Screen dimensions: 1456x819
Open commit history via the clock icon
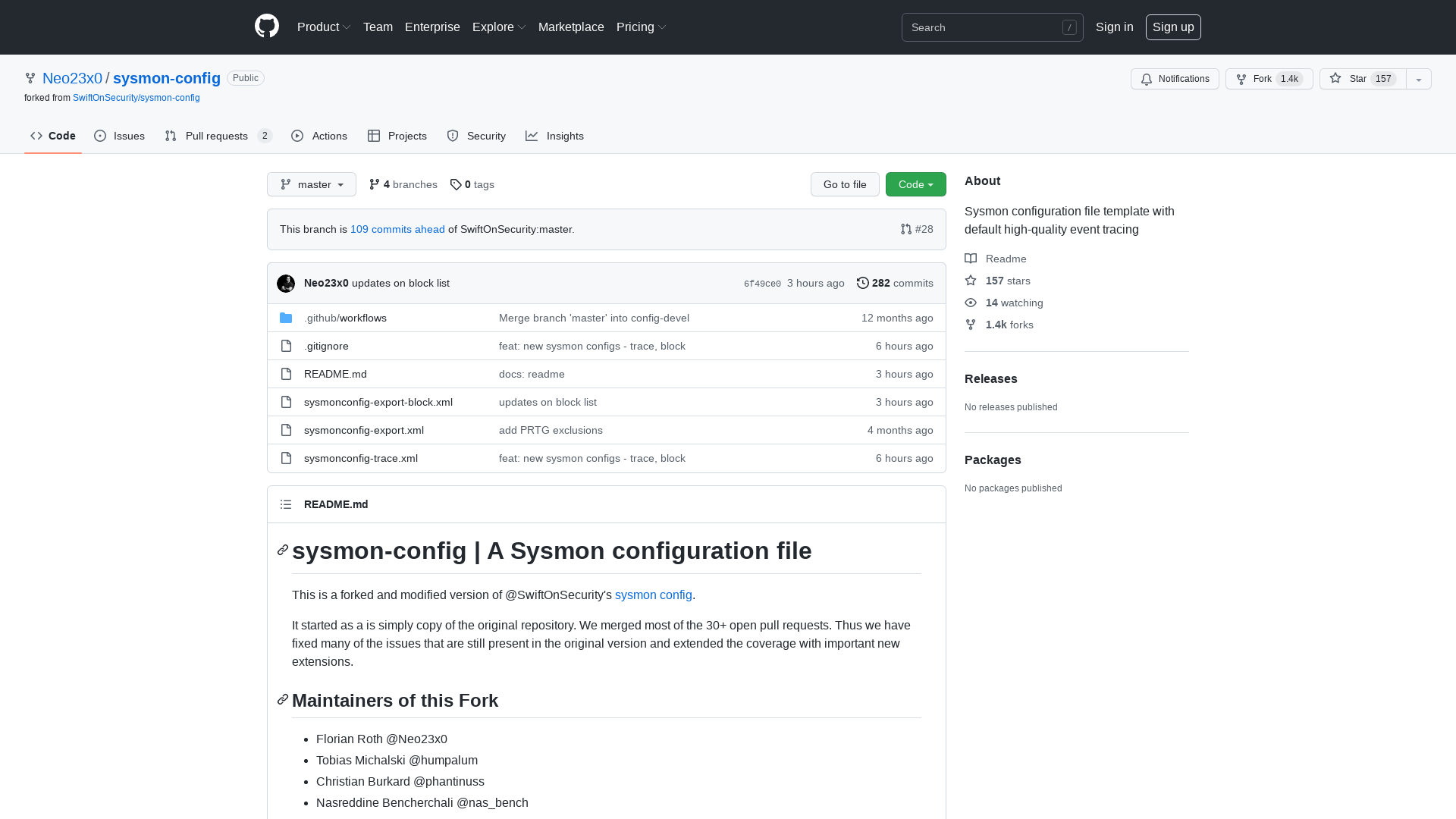[862, 283]
